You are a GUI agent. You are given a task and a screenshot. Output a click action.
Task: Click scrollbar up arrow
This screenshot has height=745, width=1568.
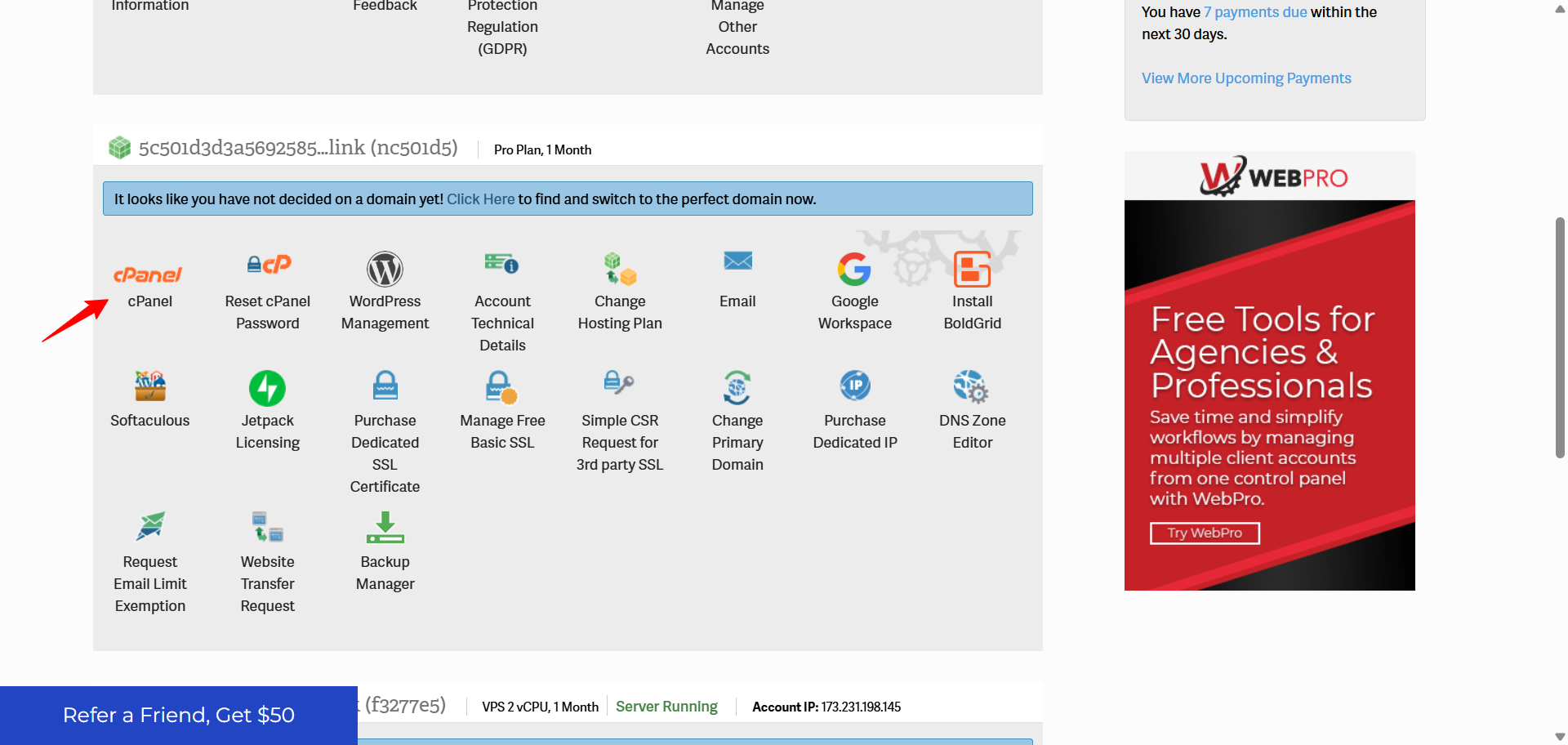click(1560, 9)
